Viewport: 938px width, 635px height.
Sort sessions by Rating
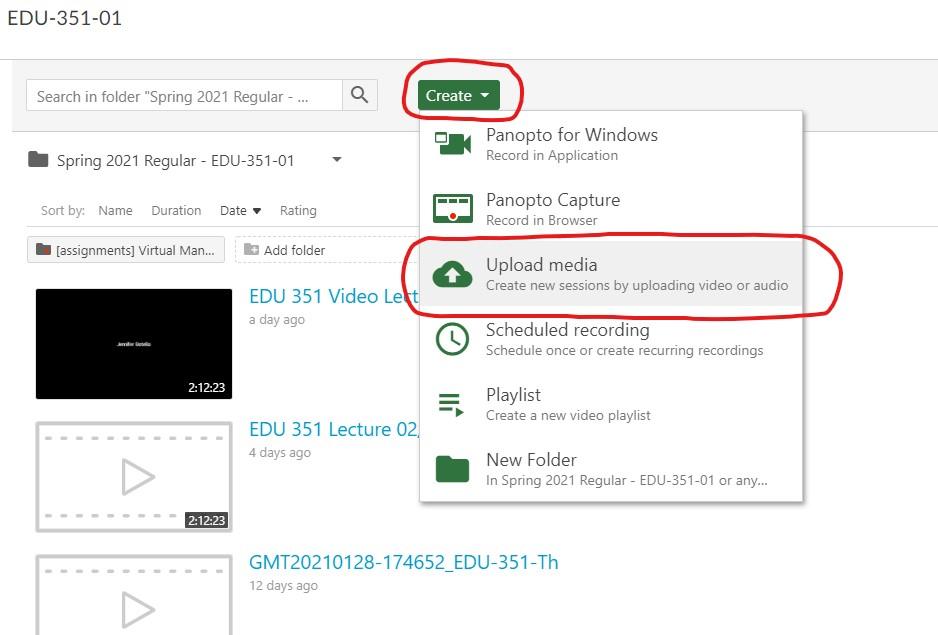(x=298, y=211)
